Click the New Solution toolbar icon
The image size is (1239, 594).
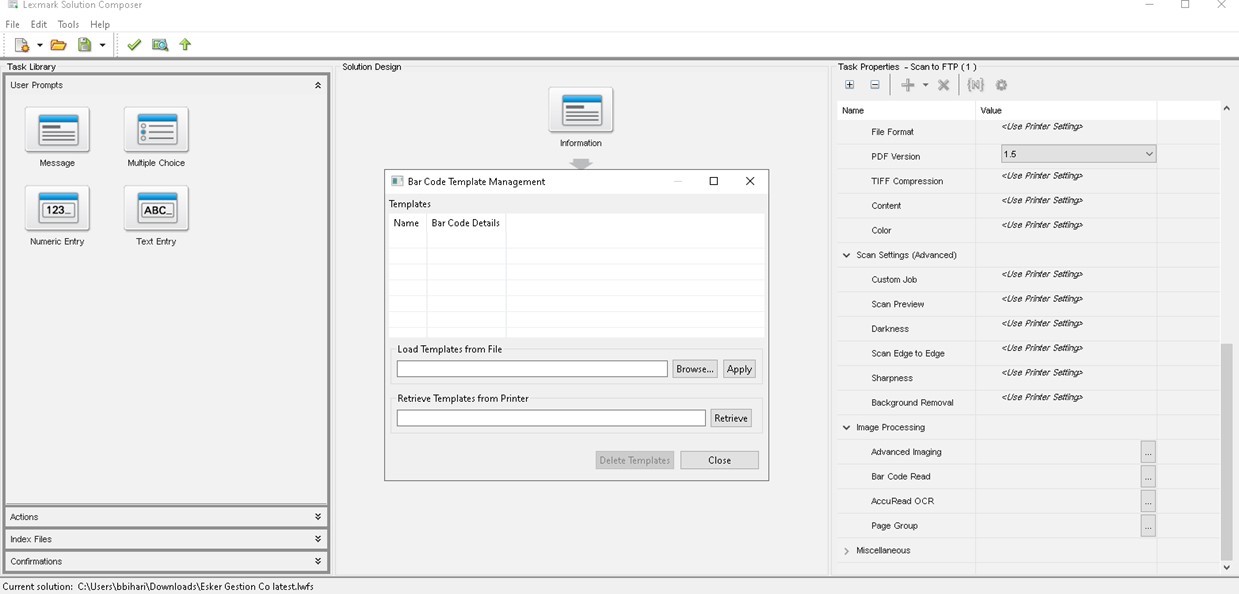[22, 45]
